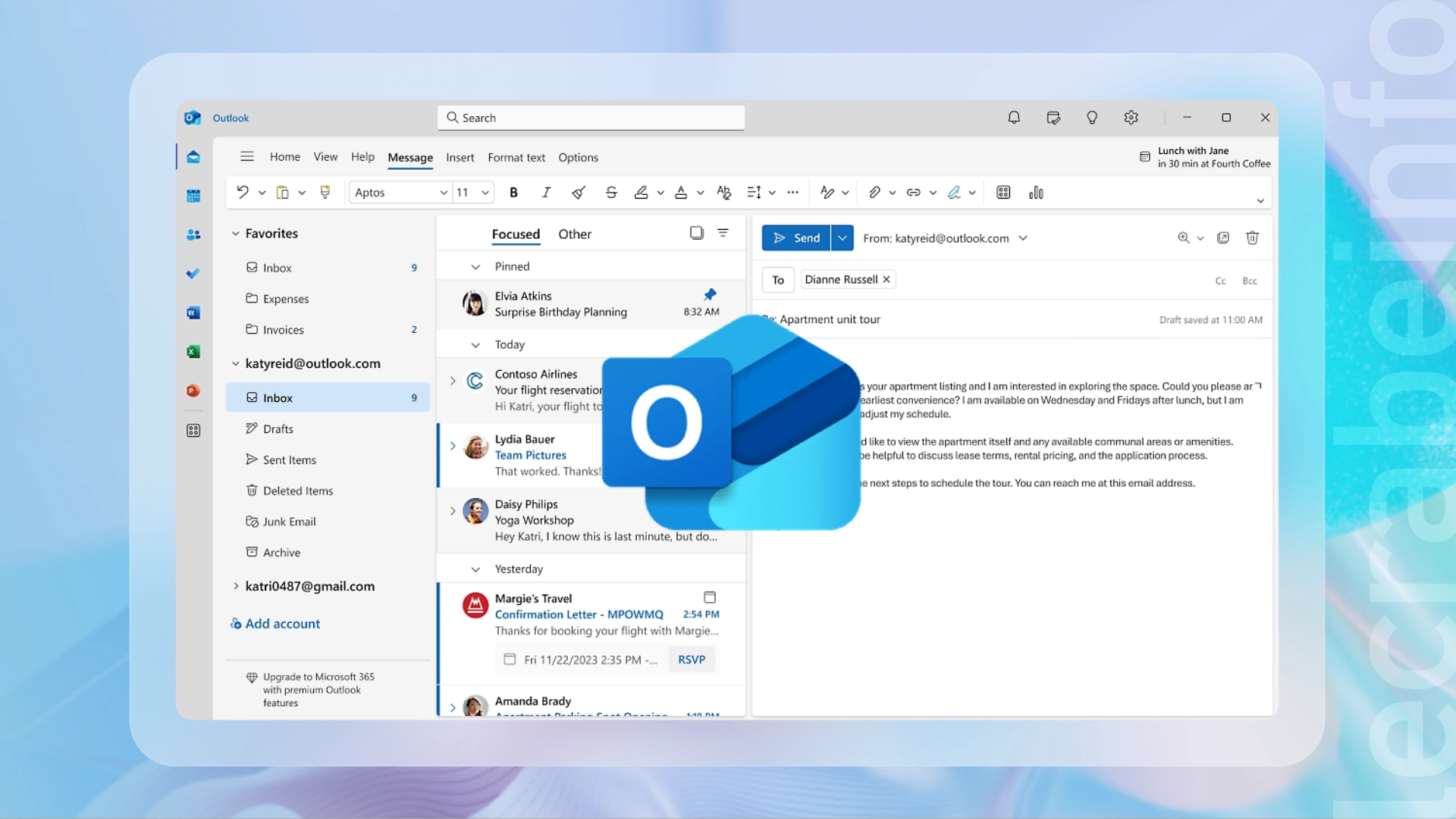The height and width of the screenshot is (819, 1456).
Task: Open the To recipients picker
Action: click(778, 280)
